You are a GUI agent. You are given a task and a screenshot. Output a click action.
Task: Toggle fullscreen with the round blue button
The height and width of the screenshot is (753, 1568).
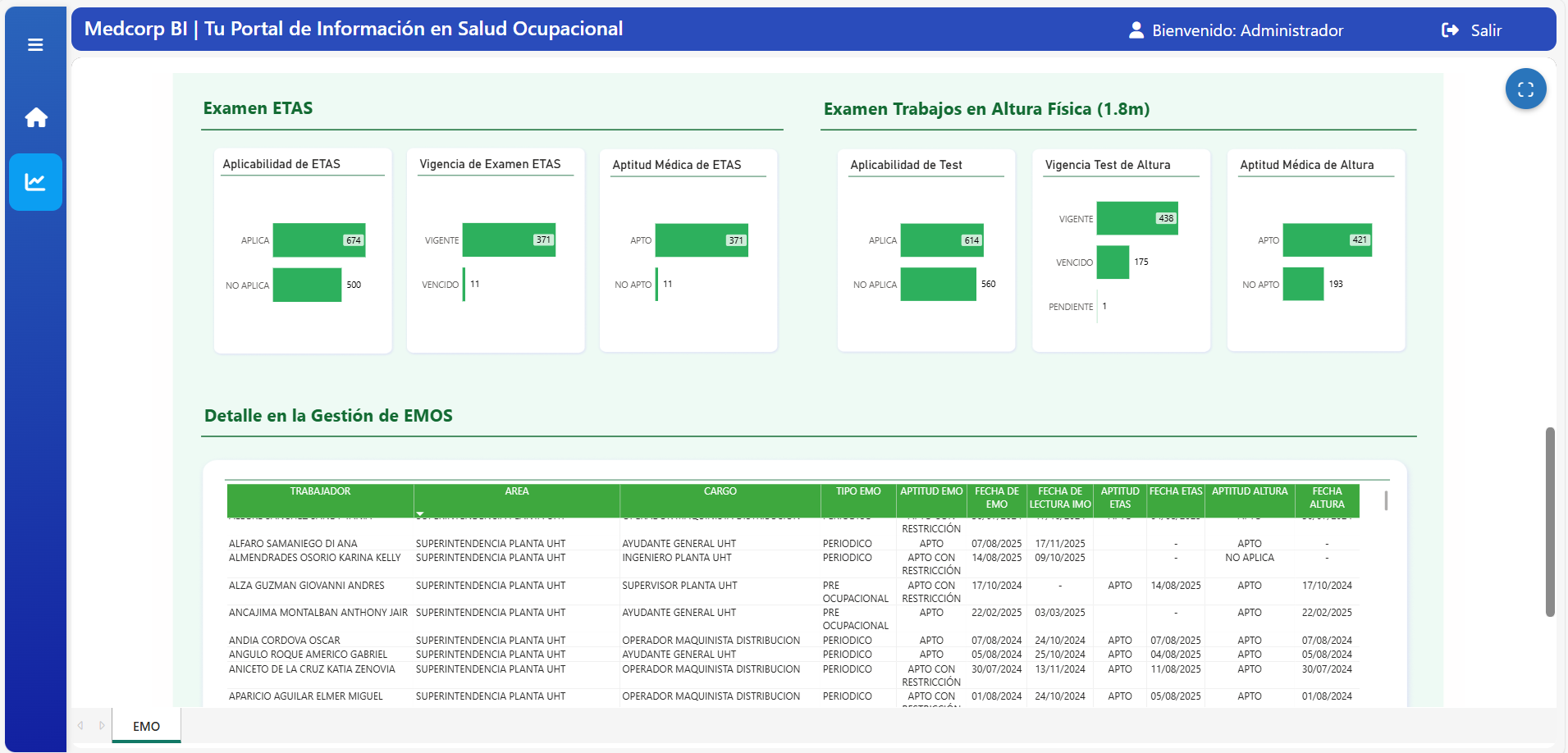1525,89
